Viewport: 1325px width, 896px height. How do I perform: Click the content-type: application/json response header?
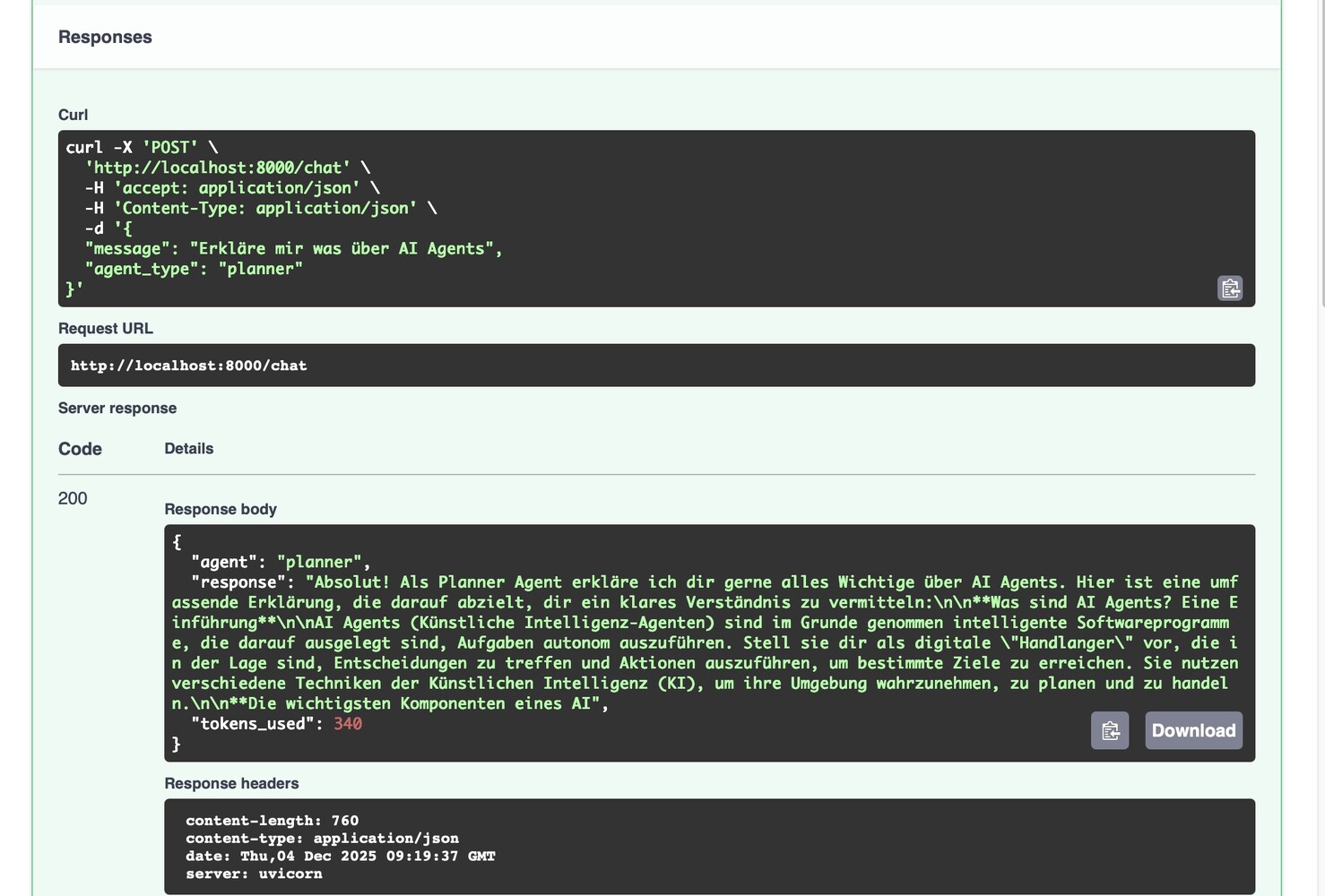(x=322, y=839)
